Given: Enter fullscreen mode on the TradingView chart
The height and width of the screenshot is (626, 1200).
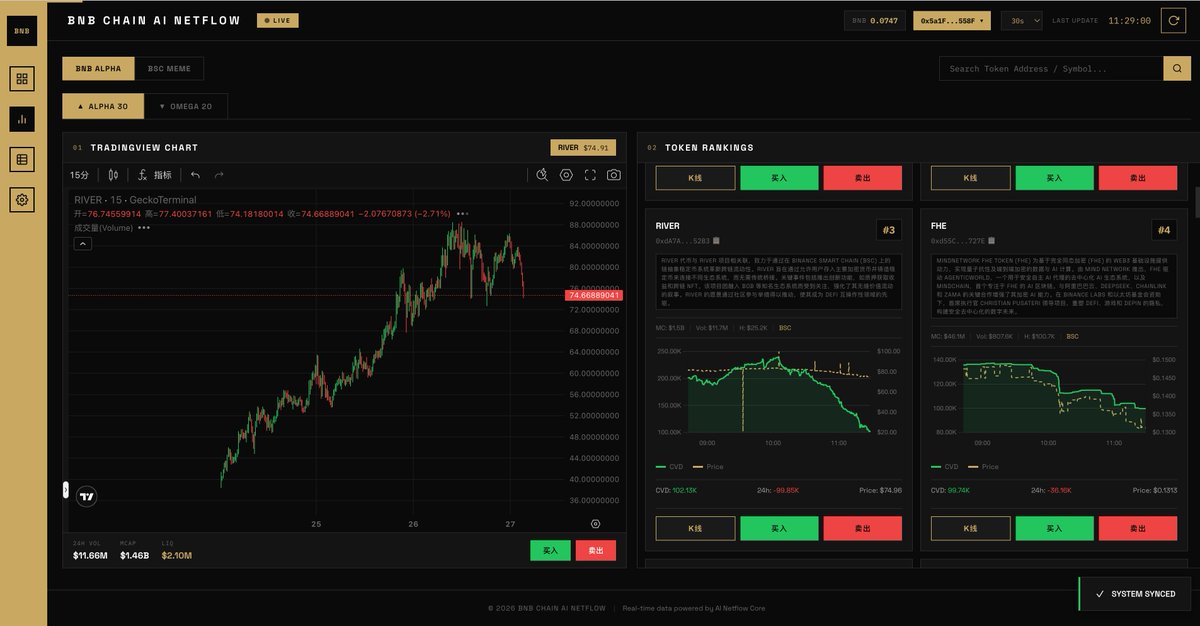Looking at the screenshot, I should click(x=590, y=175).
